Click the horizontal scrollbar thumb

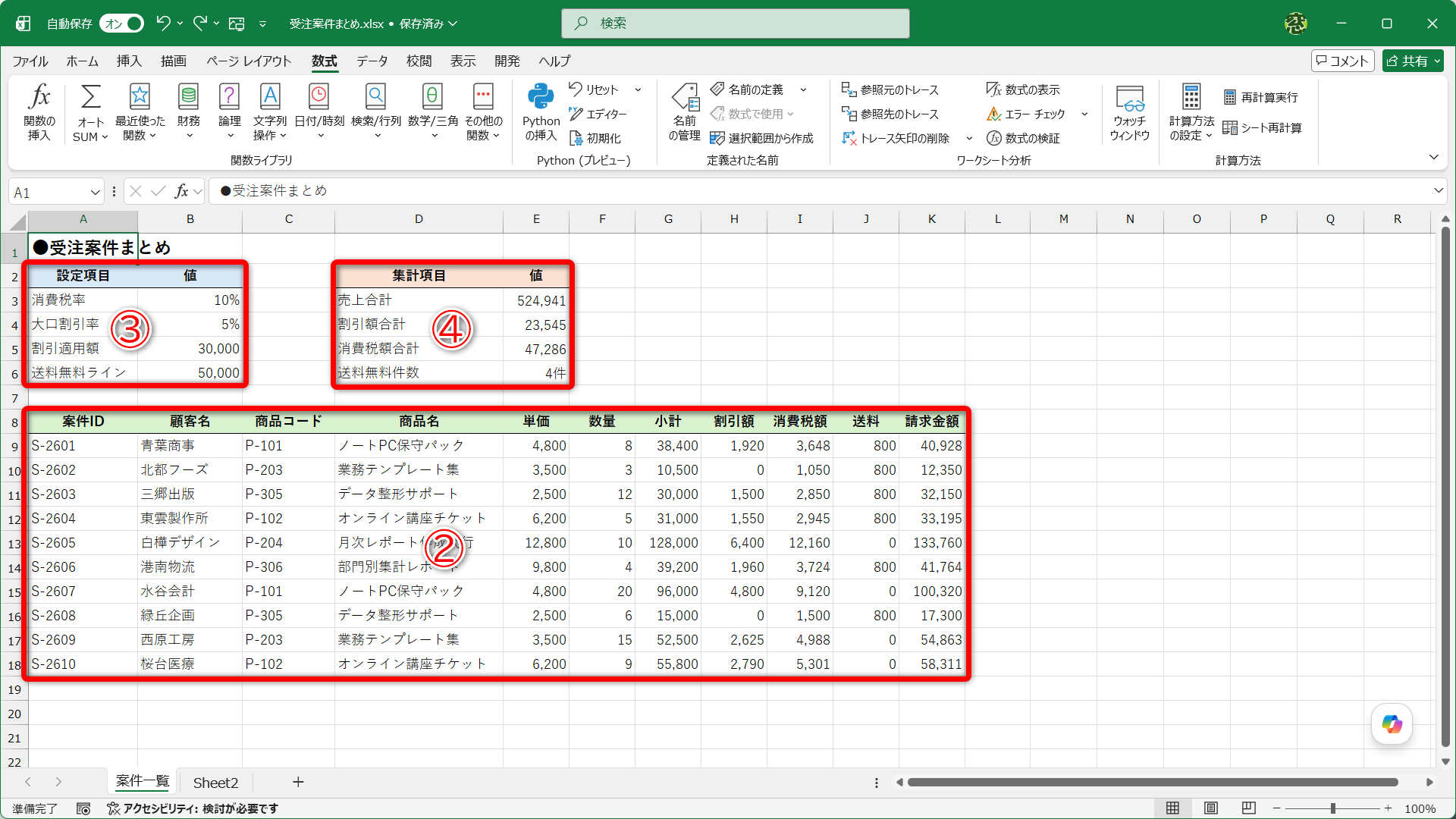coord(1153,783)
